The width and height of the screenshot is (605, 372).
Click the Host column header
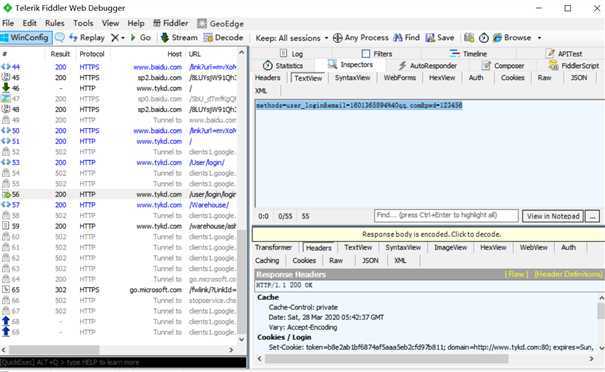pos(174,54)
